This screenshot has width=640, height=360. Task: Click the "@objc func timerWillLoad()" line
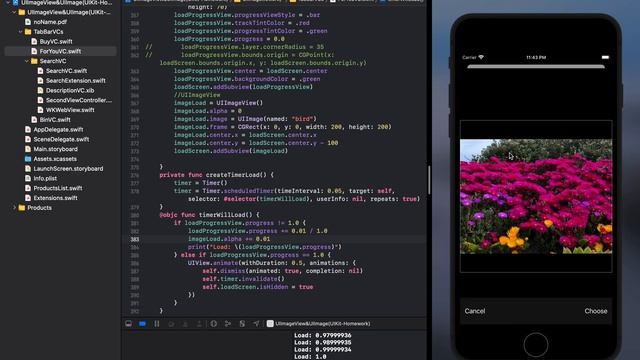click(x=209, y=215)
